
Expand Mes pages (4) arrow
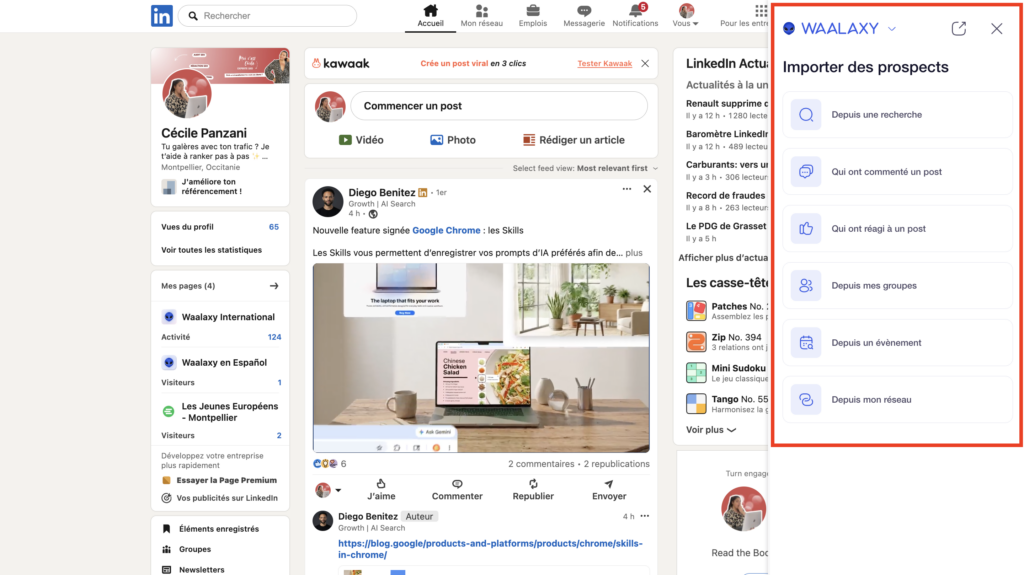pyautogui.click(x=274, y=286)
